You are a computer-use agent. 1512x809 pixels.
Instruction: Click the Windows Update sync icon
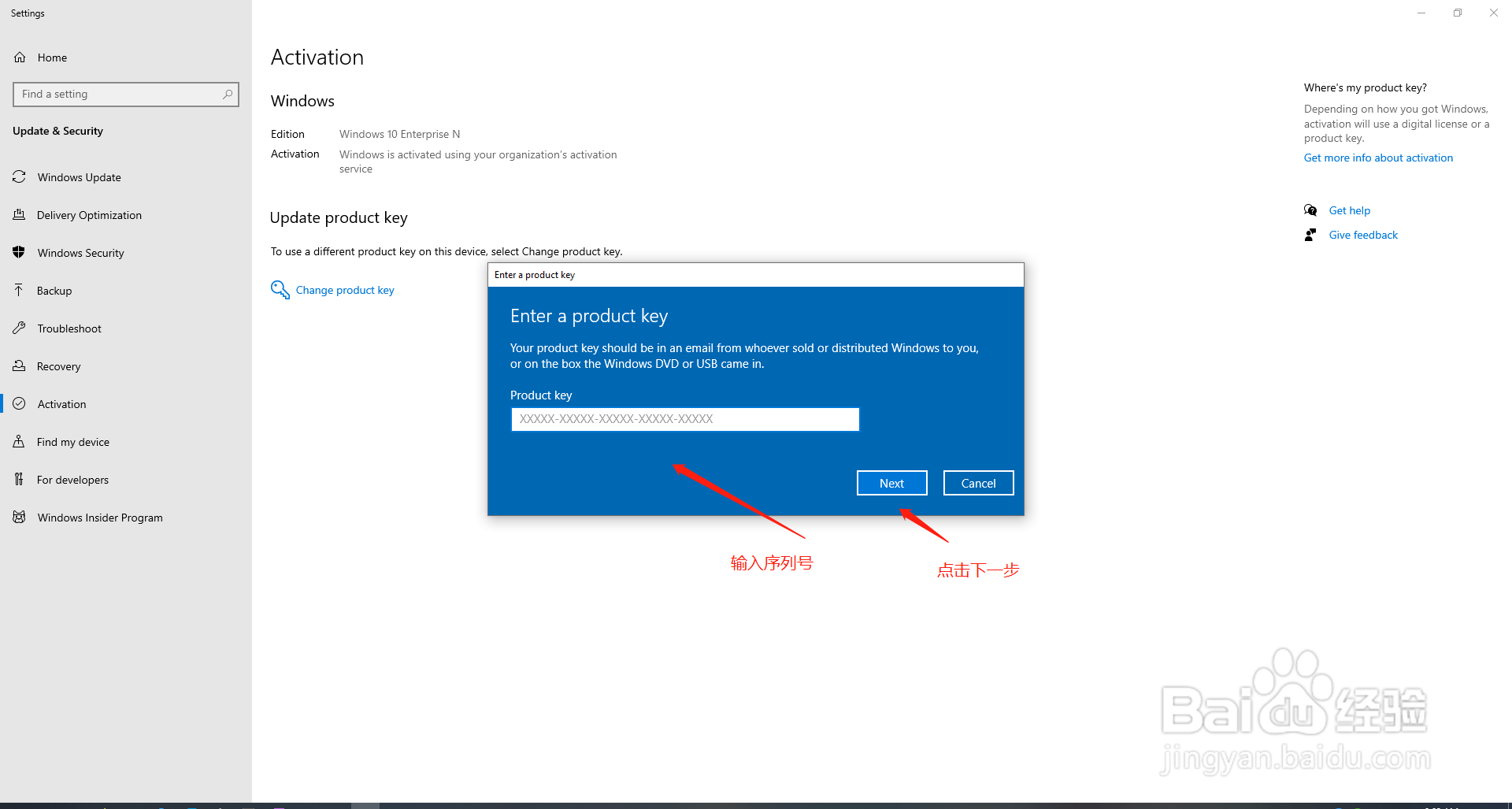19,177
